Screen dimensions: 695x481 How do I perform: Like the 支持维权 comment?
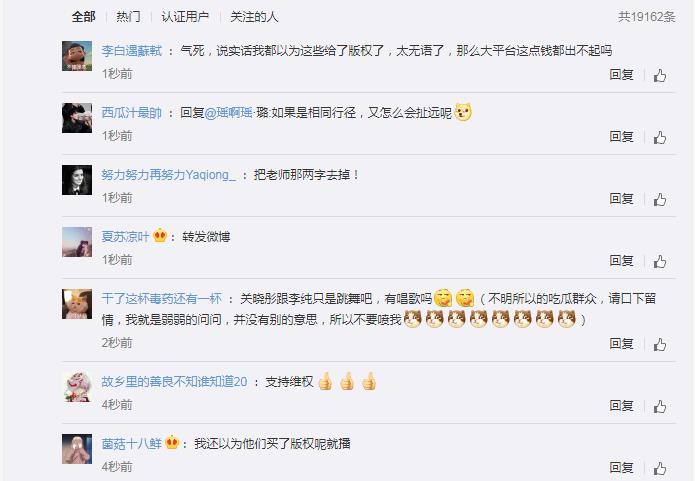[660, 407]
